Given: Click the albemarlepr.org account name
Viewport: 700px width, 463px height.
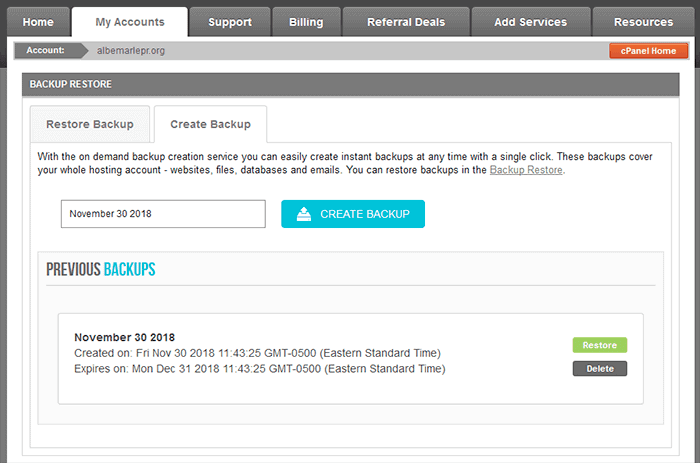Looking at the screenshot, I should click(131, 51).
